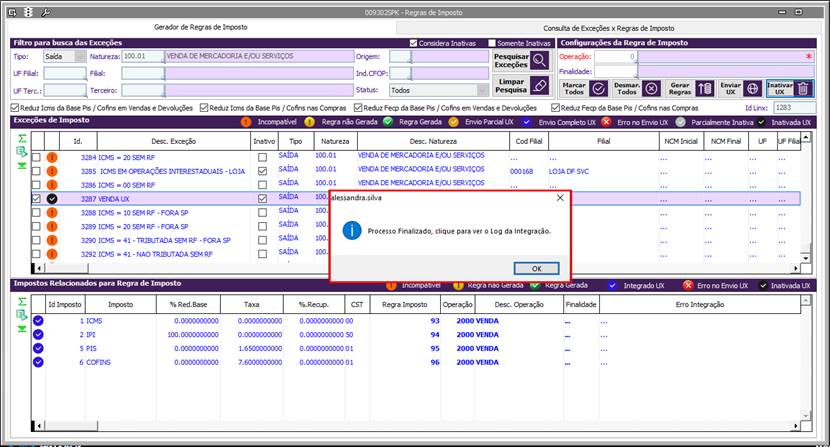Close the alessandra.silva message dialog
Screen dimensions: 830x447
tap(559, 198)
